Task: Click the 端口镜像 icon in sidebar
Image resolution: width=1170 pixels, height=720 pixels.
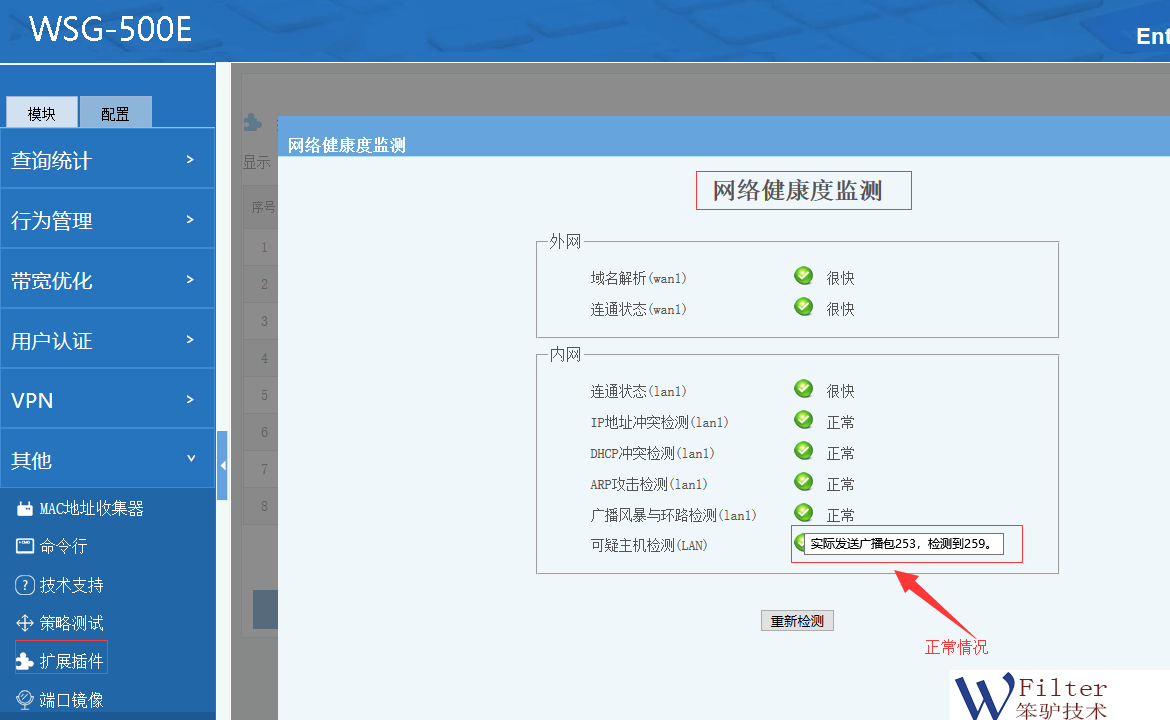Action: [25, 699]
